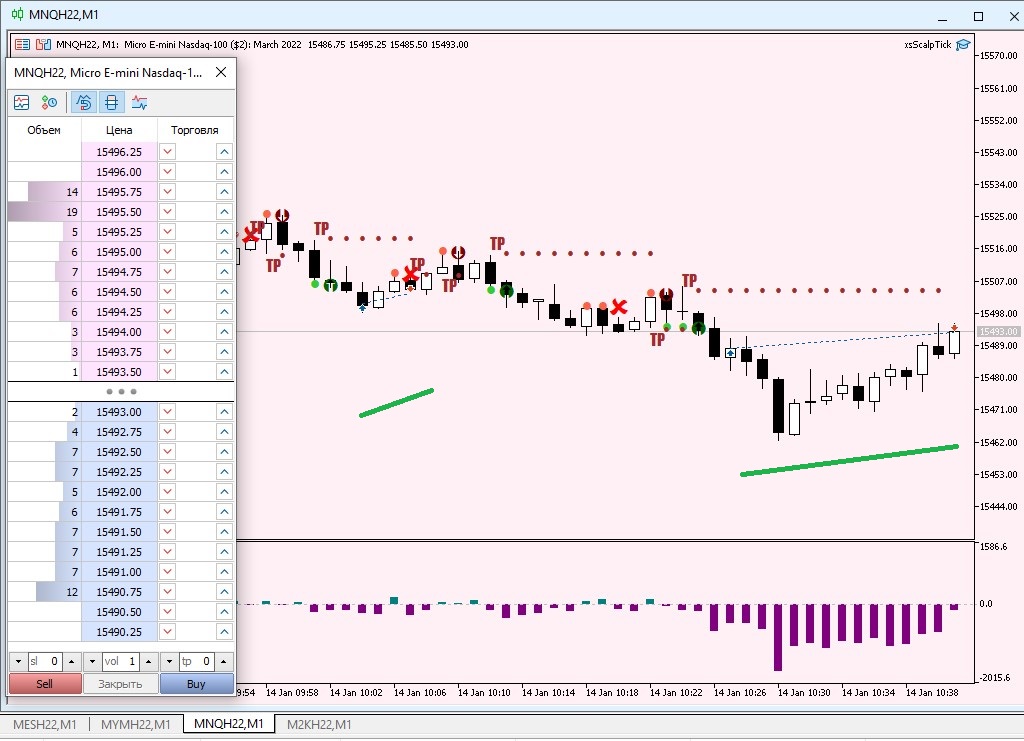Increase the sl stop loss value

point(71,661)
